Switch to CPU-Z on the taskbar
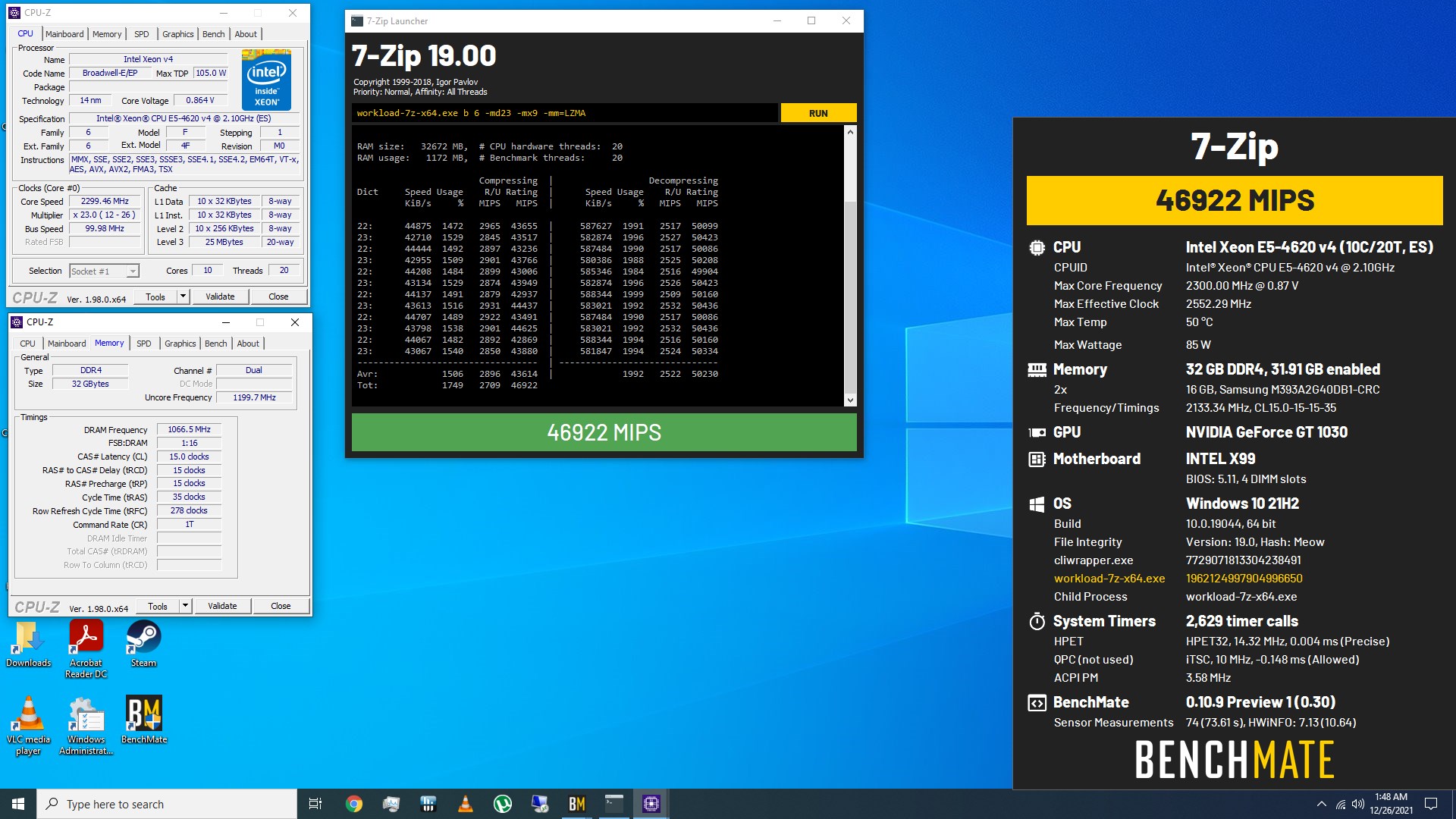 651,804
